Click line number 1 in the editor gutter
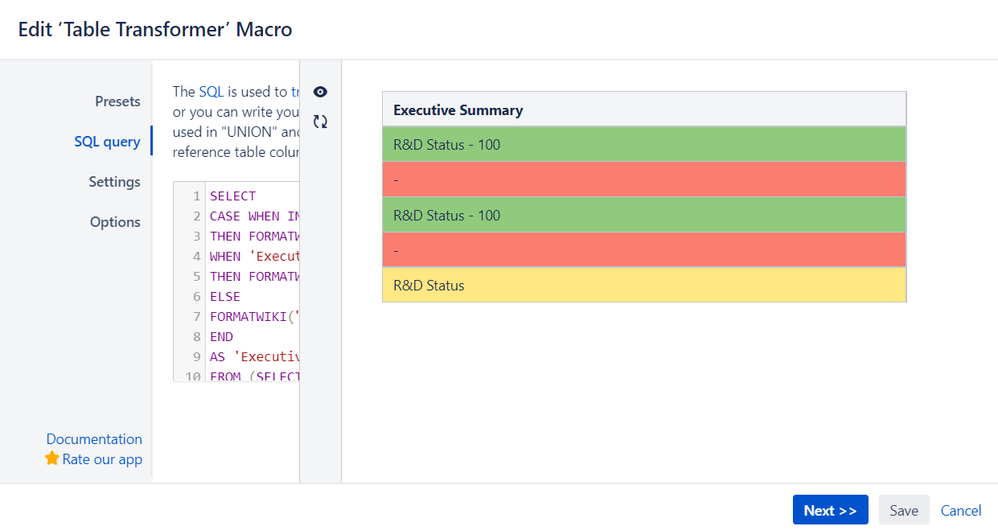The width and height of the screenshot is (998, 531). 197,196
